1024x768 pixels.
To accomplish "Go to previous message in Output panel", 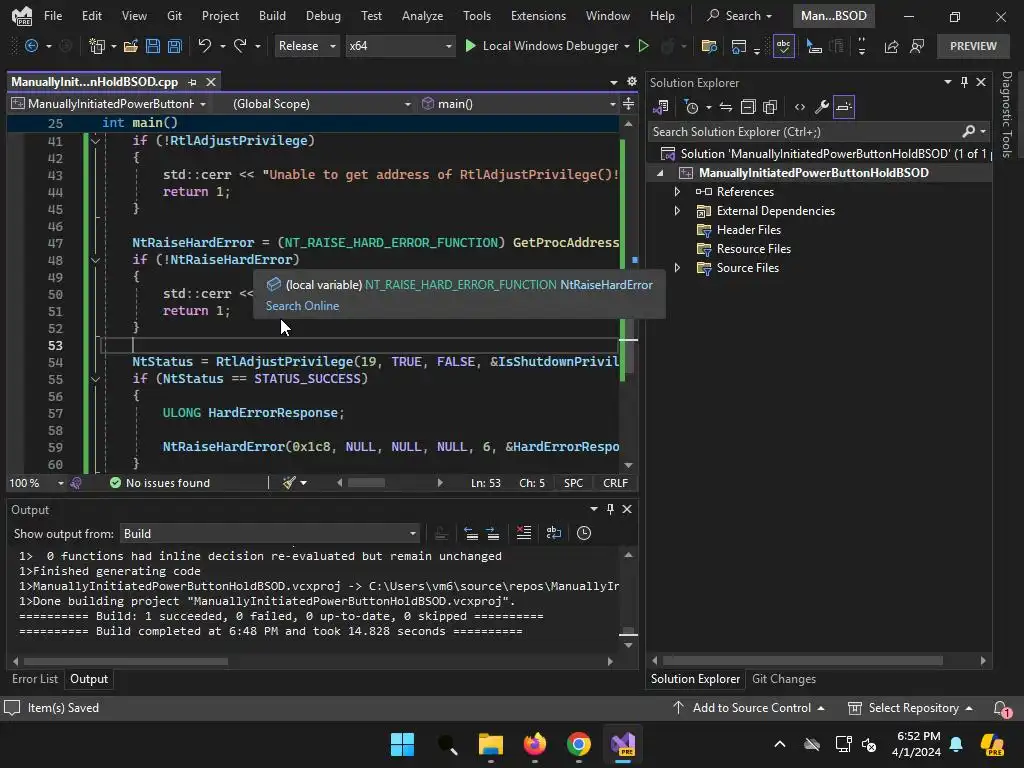I will [471, 534].
